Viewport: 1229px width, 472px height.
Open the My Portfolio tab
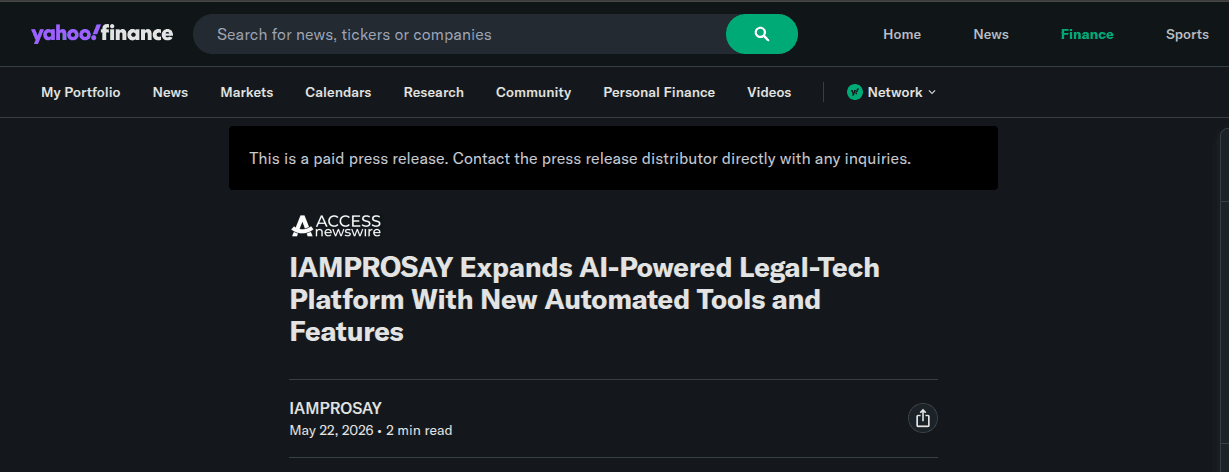81,92
